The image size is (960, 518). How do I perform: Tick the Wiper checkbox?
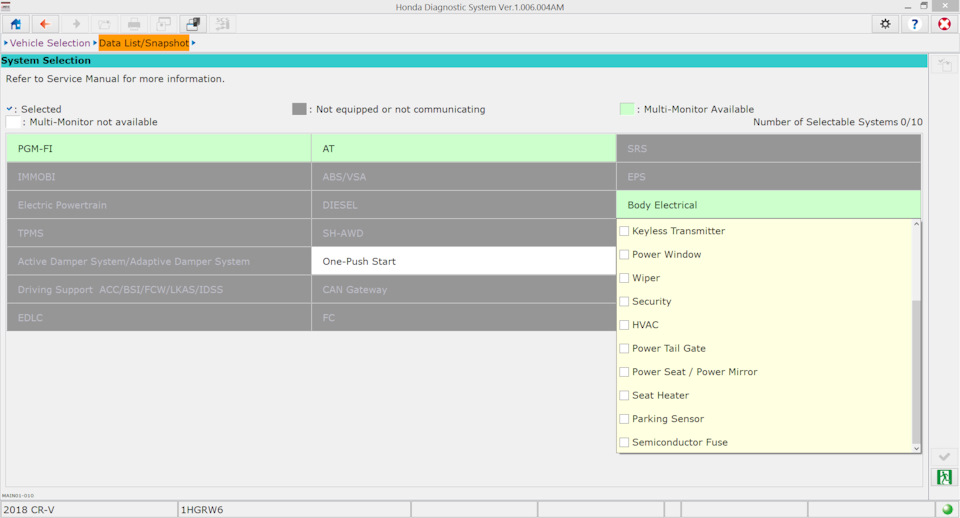pyautogui.click(x=624, y=278)
